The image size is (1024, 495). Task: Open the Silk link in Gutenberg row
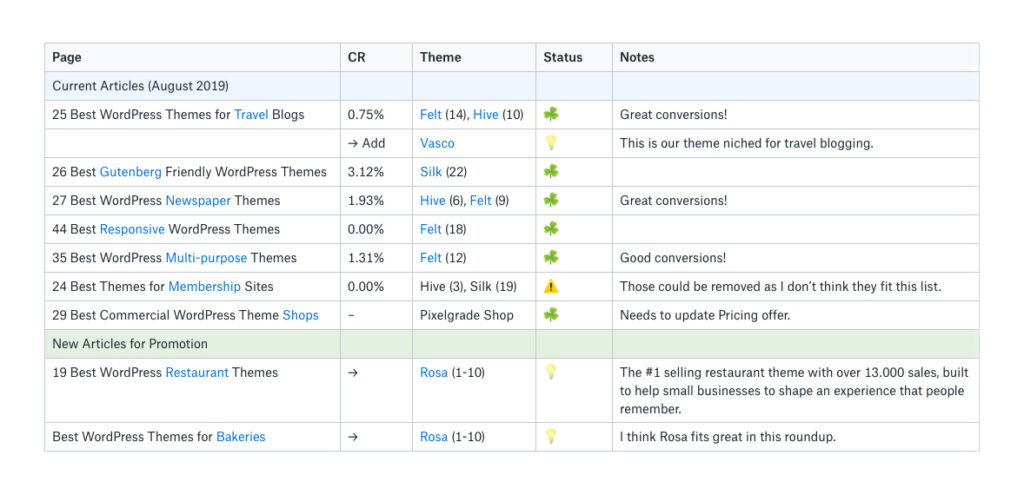click(x=431, y=172)
